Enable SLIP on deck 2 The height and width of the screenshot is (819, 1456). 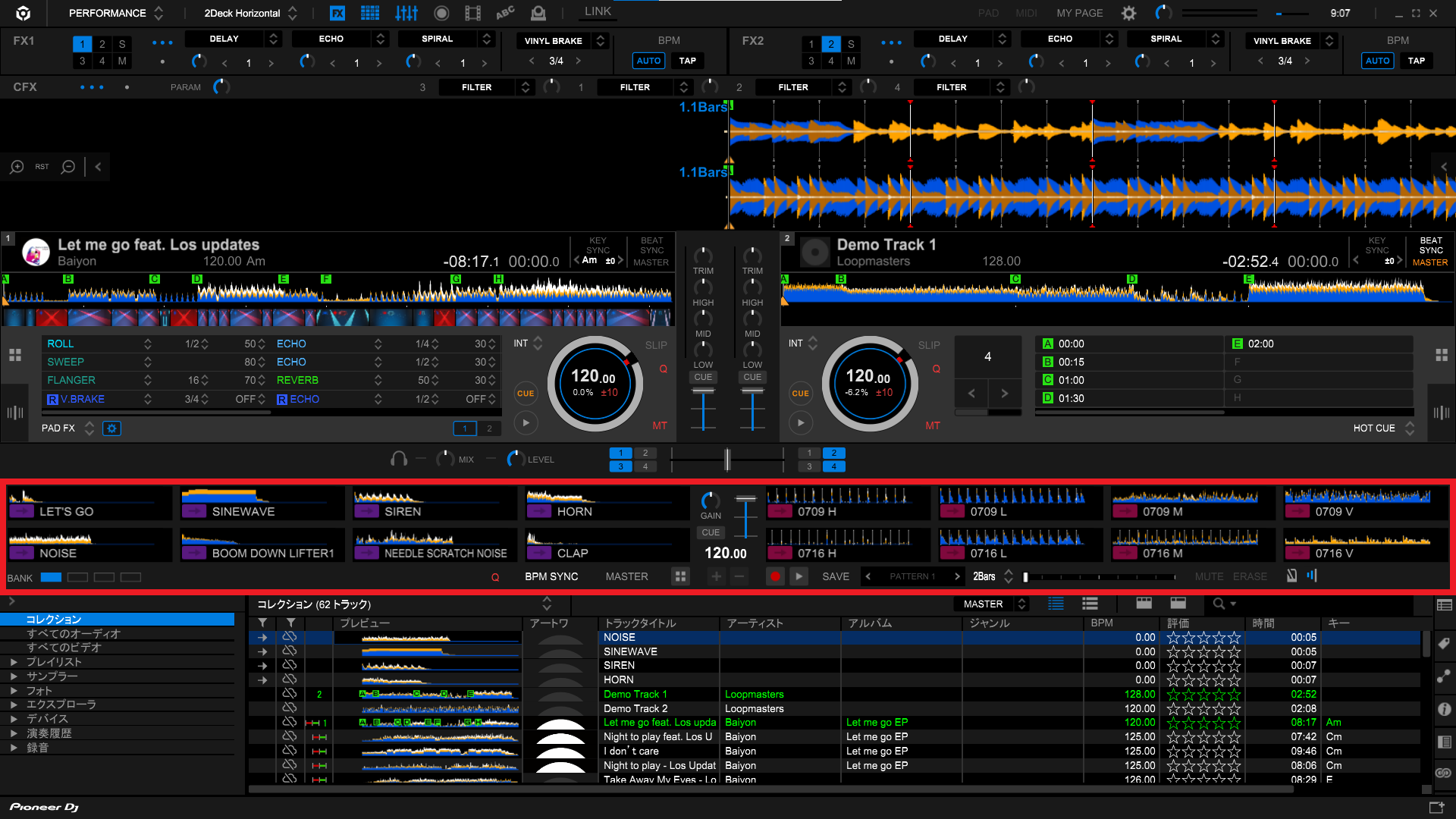(929, 345)
